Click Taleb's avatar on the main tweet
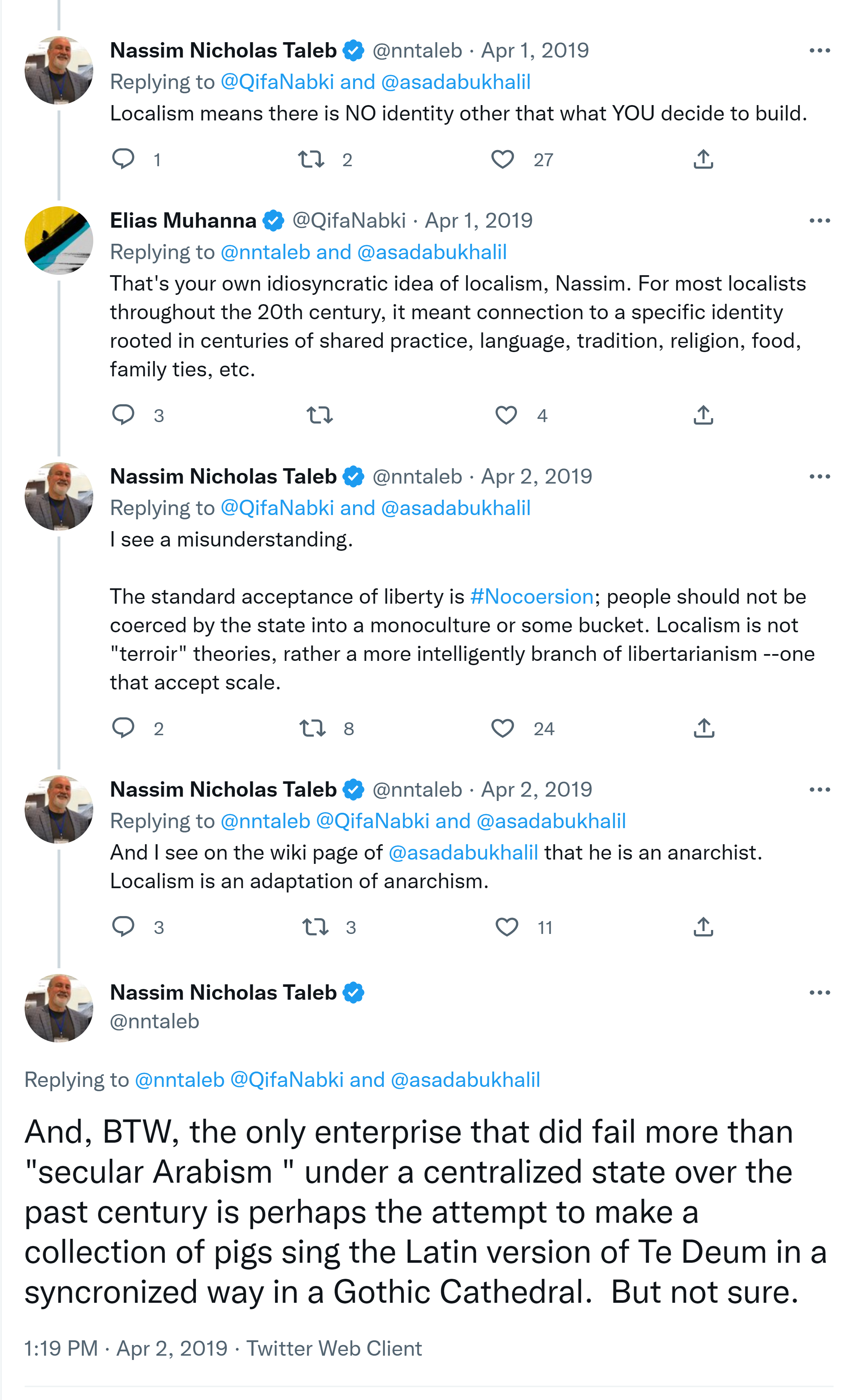 pos(59,1008)
